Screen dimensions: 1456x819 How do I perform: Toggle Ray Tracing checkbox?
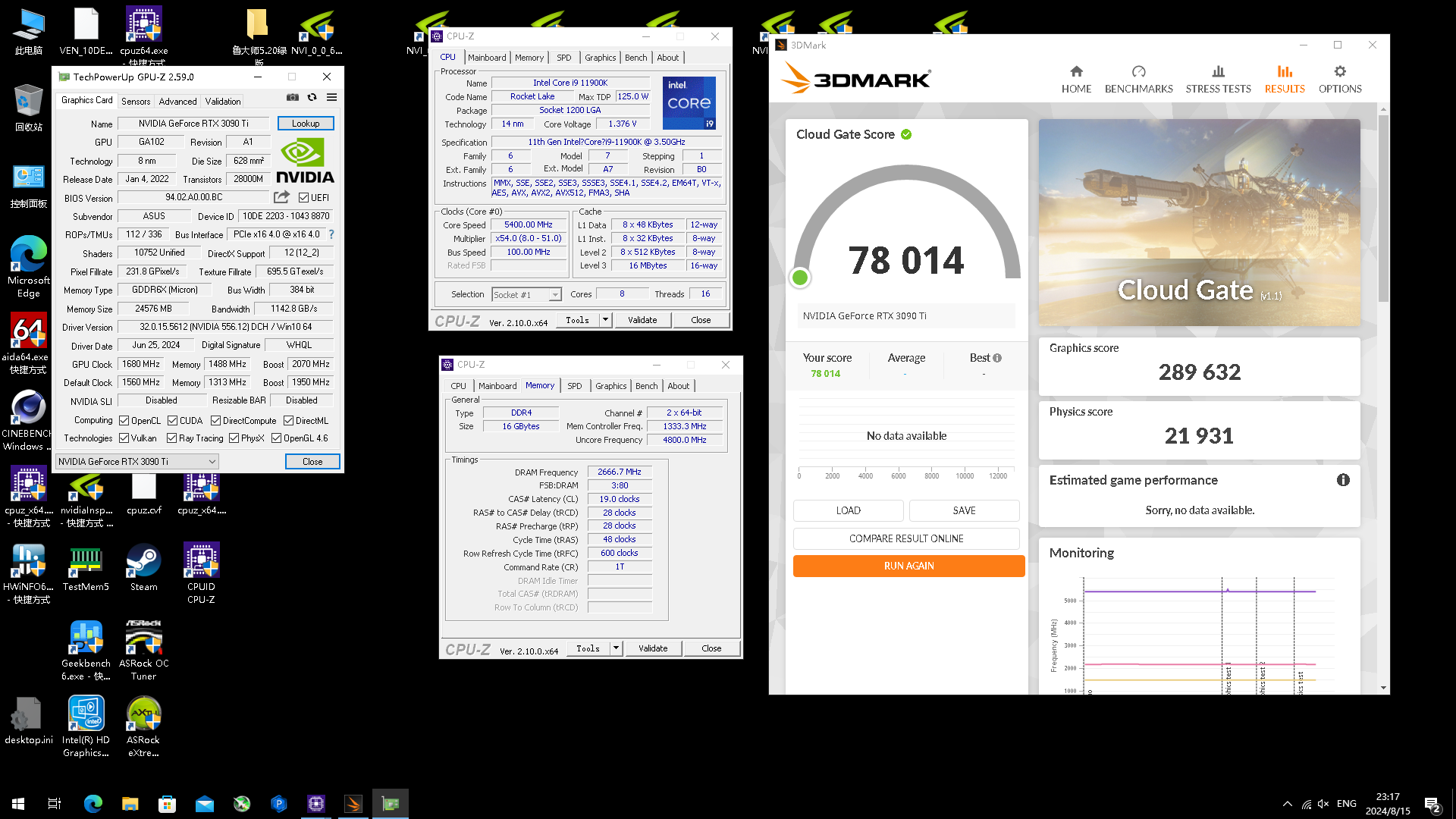(x=172, y=438)
